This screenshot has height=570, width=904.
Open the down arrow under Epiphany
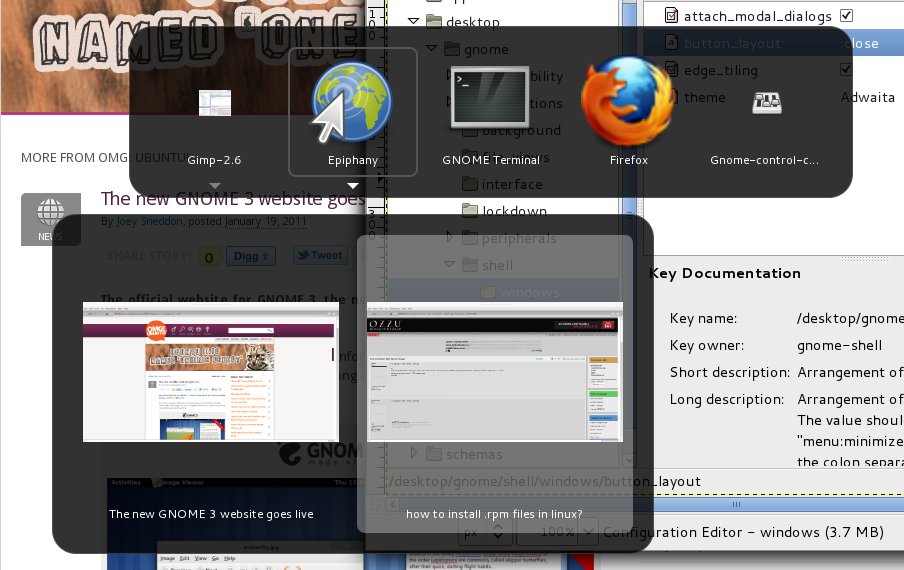coord(353,186)
